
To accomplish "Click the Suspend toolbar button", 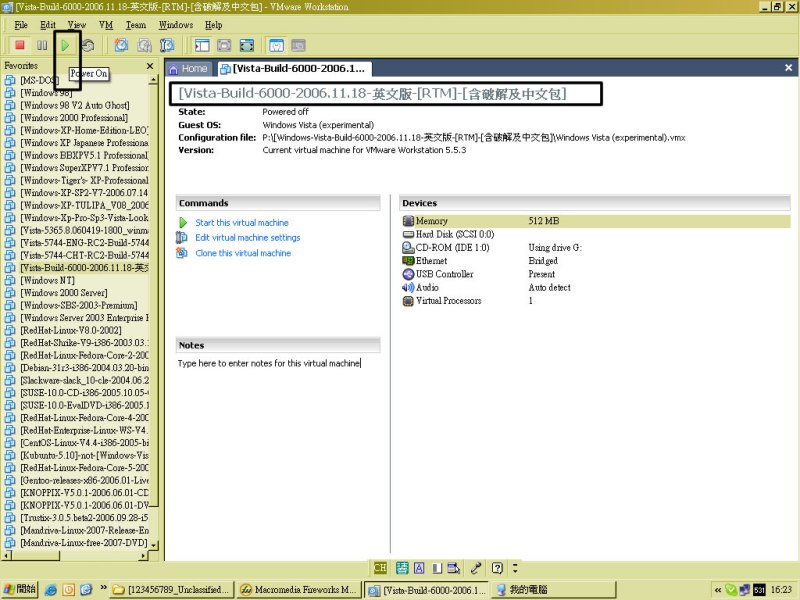I will click(x=42, y=45).
